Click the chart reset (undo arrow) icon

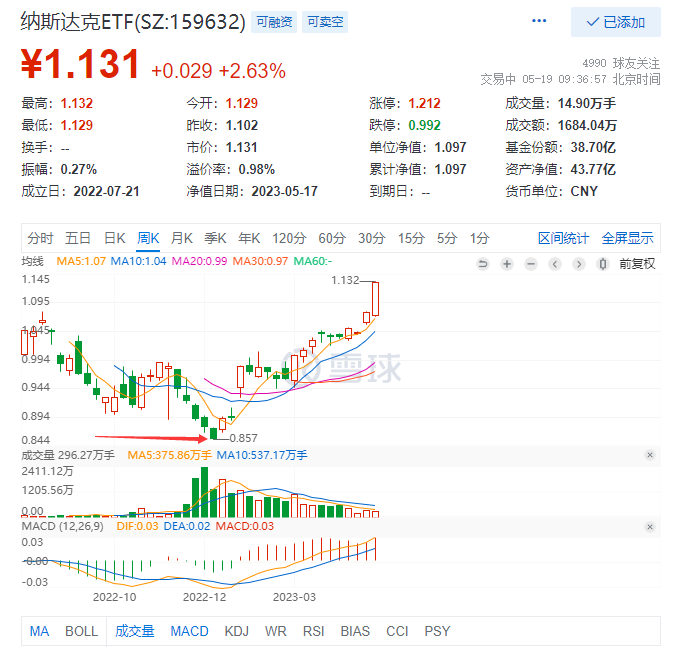483,263
